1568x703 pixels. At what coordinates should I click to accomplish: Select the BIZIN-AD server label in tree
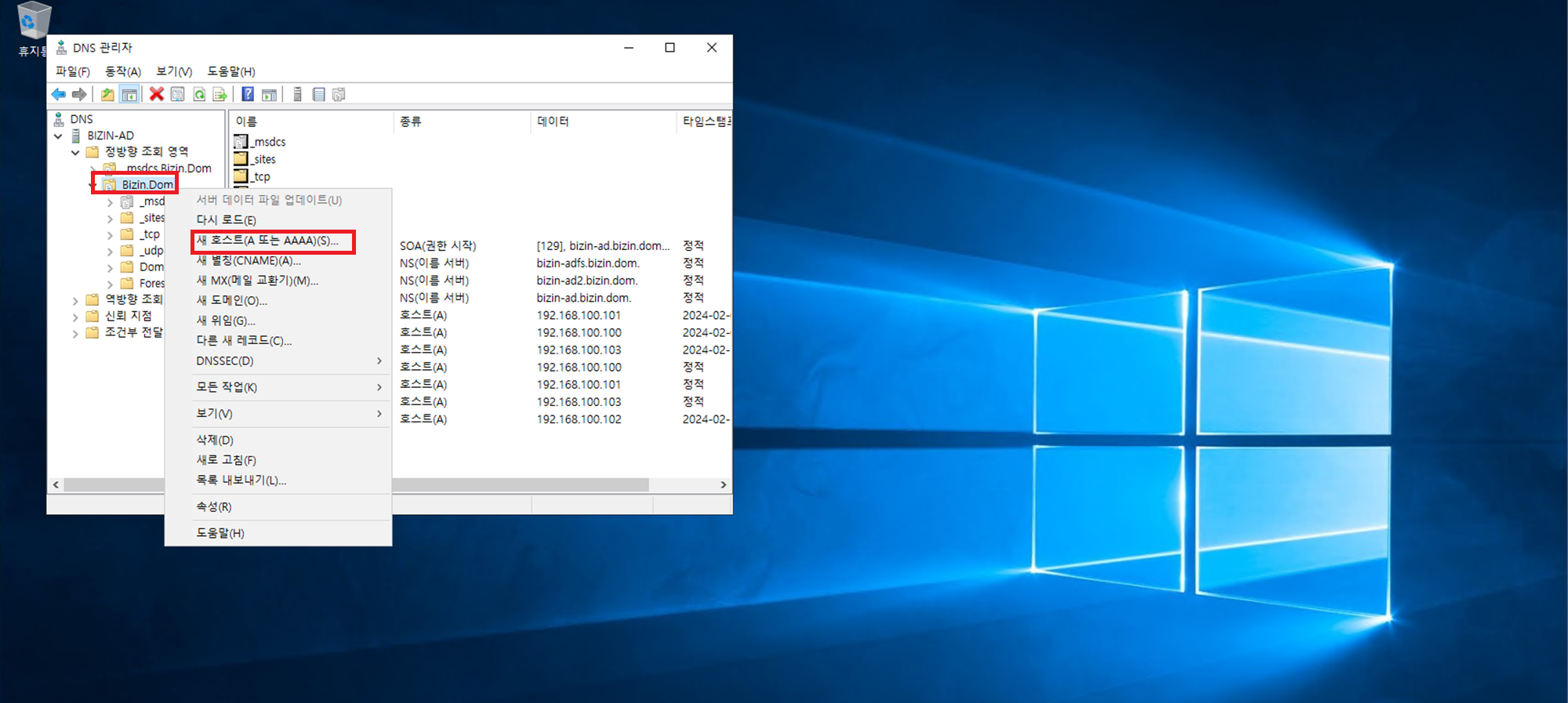pos(111,136)
